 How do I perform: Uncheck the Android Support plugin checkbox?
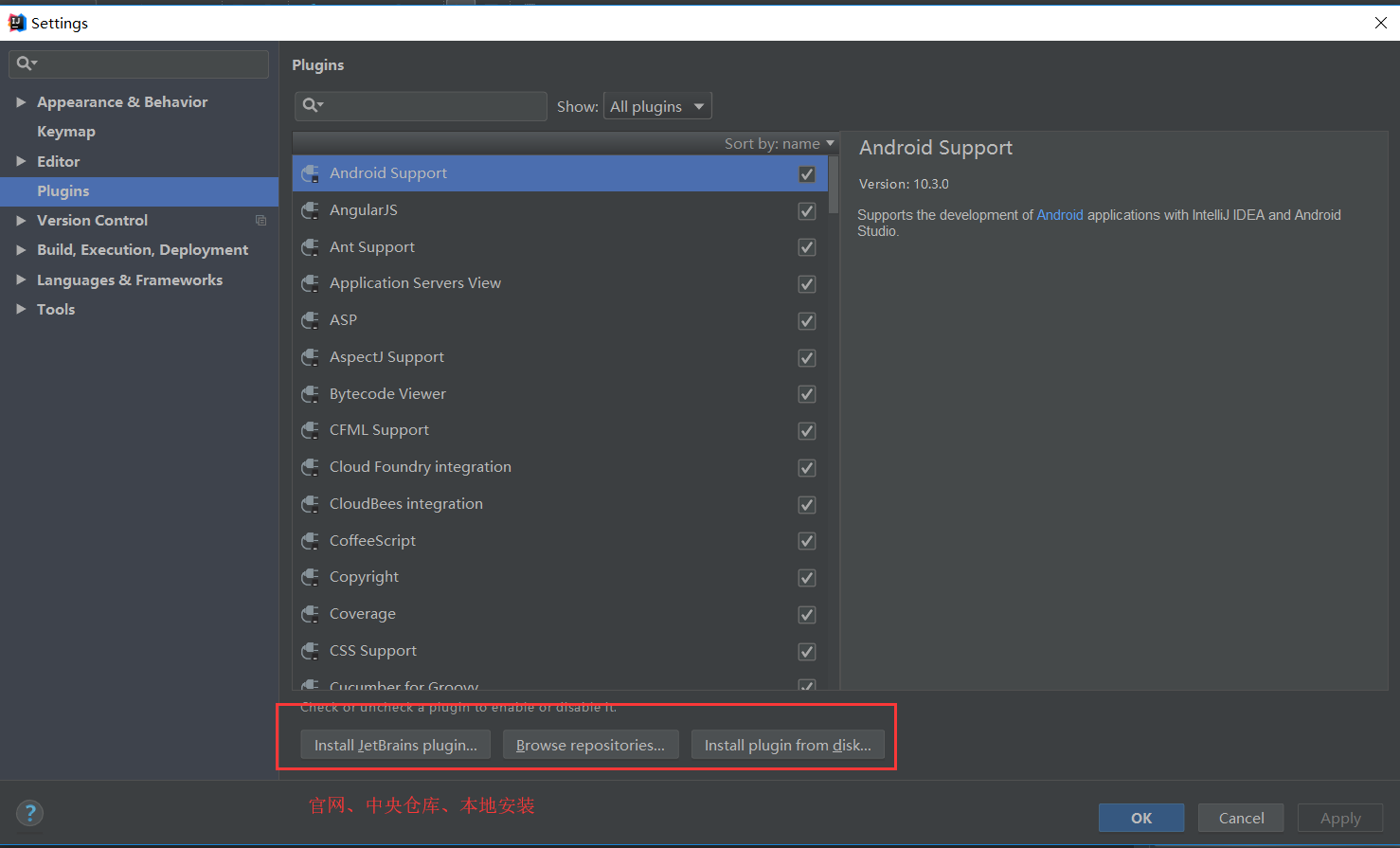tap(807, 174)
